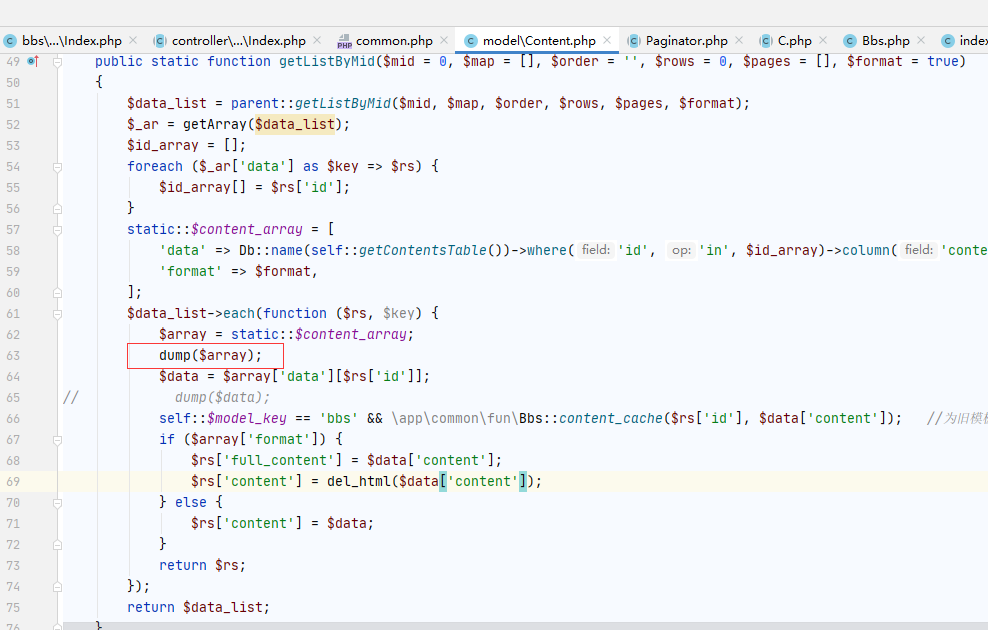Fold the if block on line 67

[x=58, y=439]
